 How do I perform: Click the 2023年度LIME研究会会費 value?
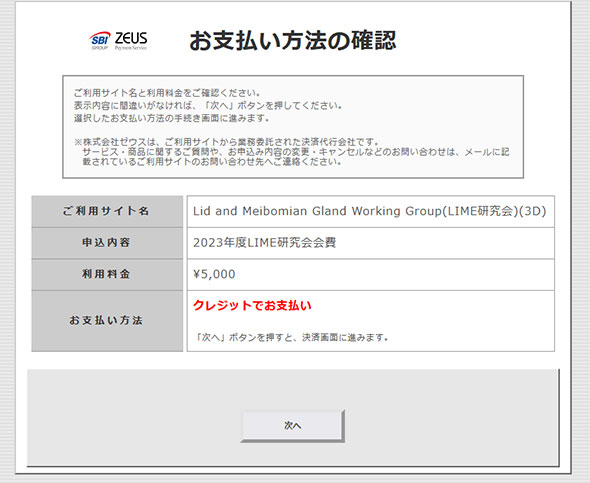tap(265, 243)
